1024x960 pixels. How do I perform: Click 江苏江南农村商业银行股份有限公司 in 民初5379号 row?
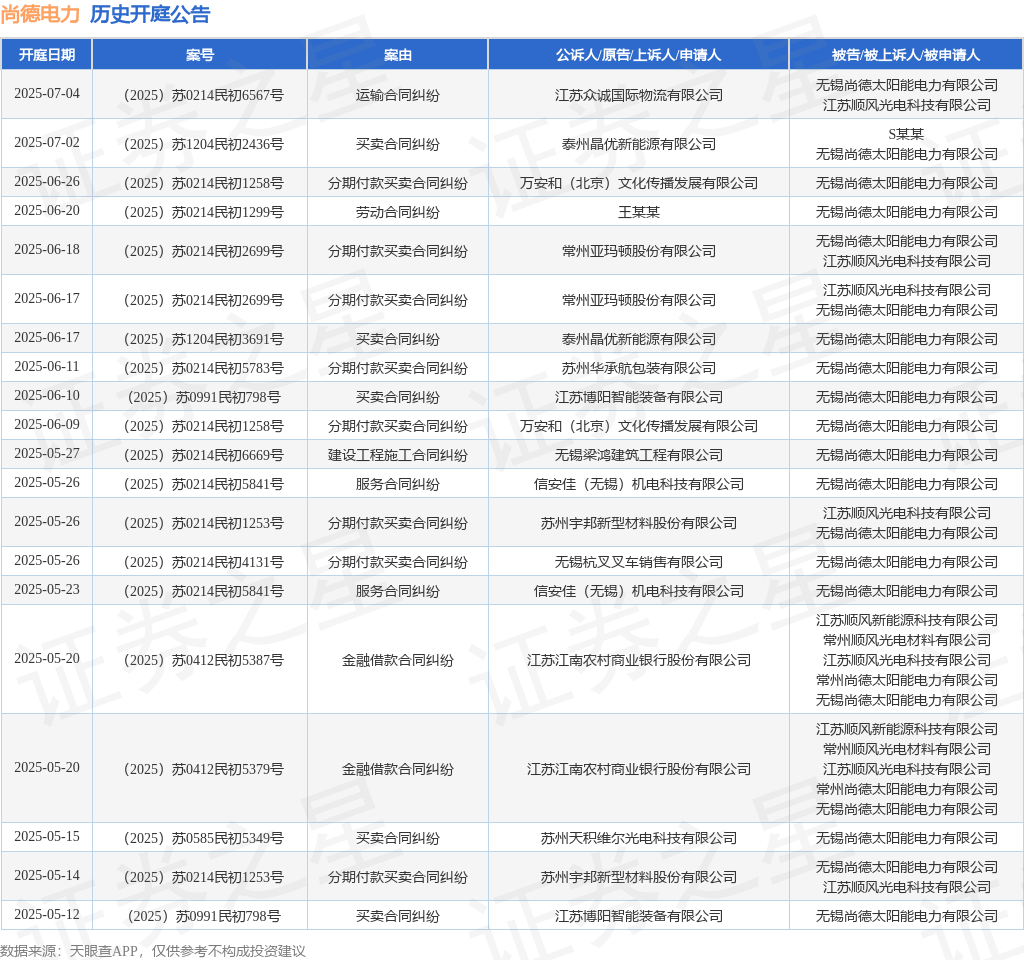(x=639, y=769)
